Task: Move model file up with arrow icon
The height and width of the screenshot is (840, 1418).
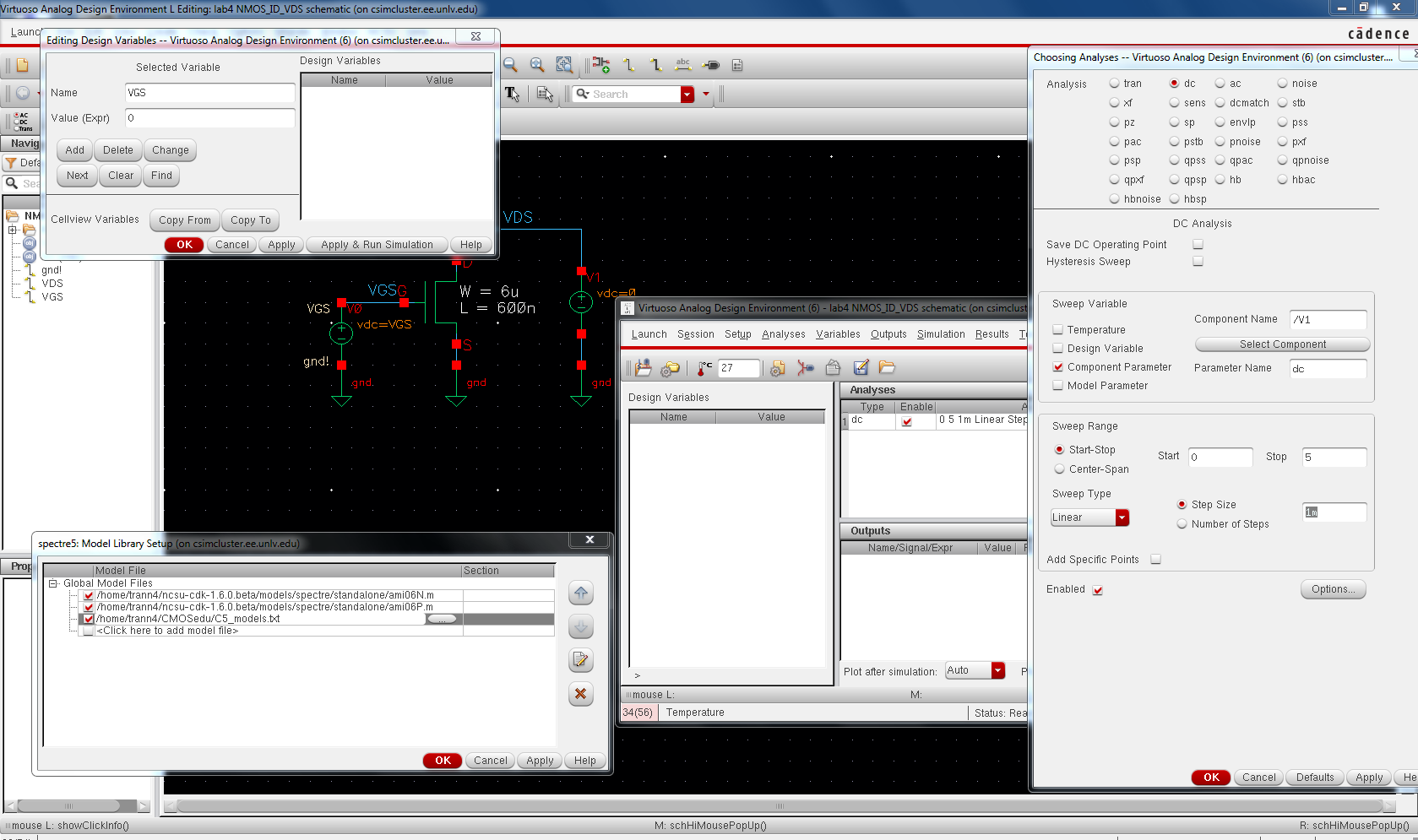Action: point(581,593)
